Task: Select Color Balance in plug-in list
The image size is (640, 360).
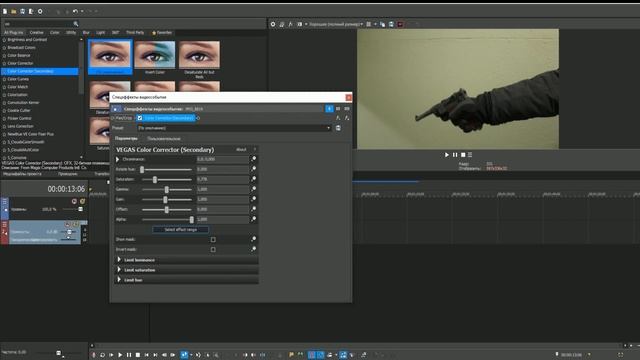Action: (x=19, y=56)
